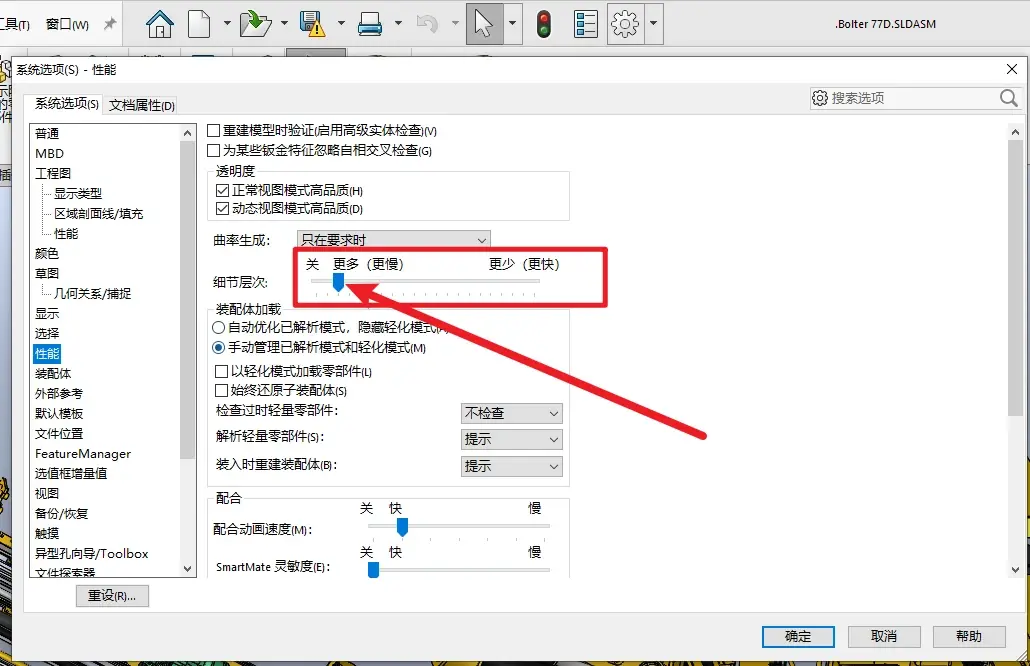Click the Open file folder icon
The image size is (1030, 666).
tap(256, 24)
